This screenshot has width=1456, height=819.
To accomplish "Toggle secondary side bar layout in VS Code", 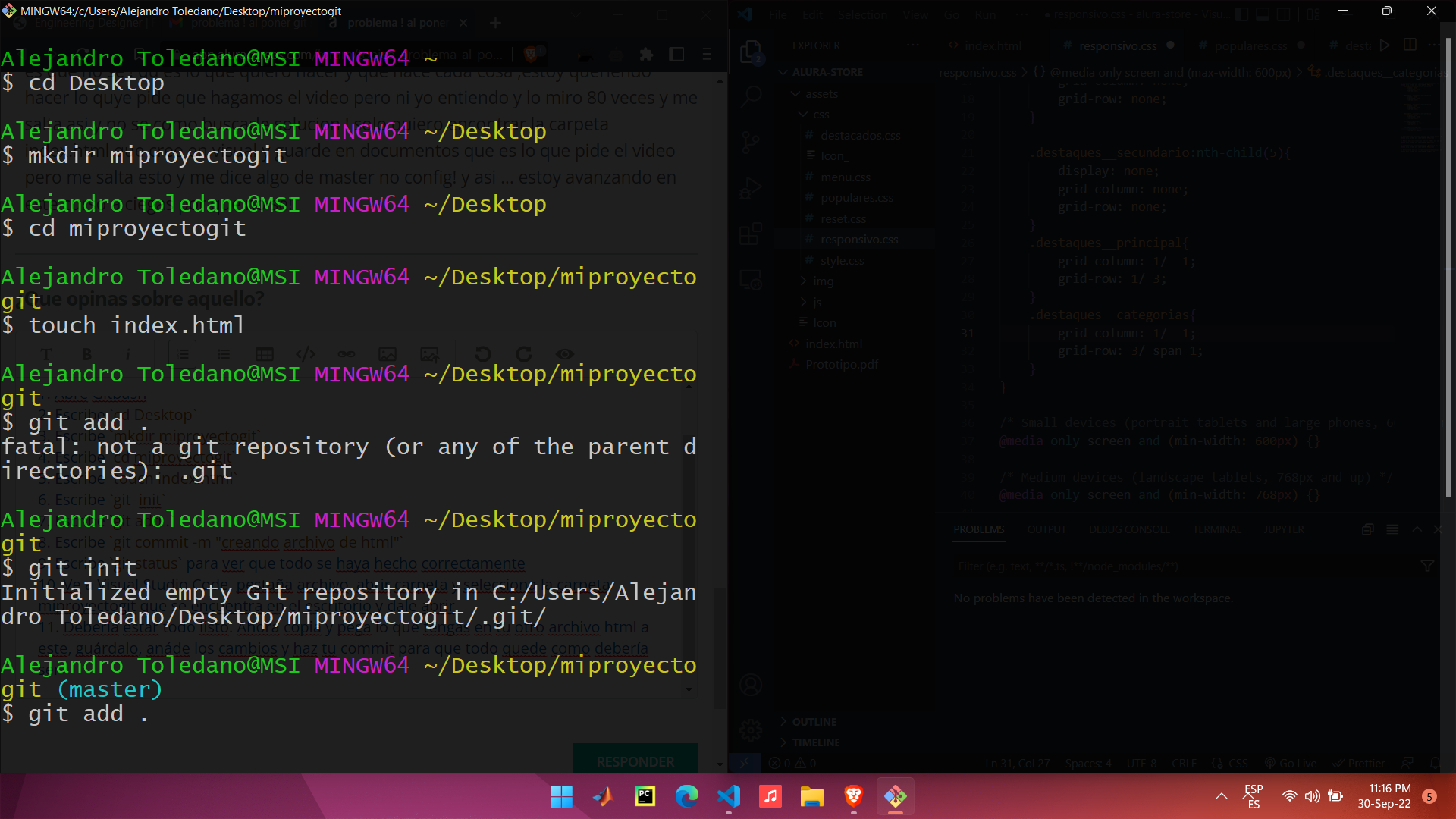I will [1283, 14].
